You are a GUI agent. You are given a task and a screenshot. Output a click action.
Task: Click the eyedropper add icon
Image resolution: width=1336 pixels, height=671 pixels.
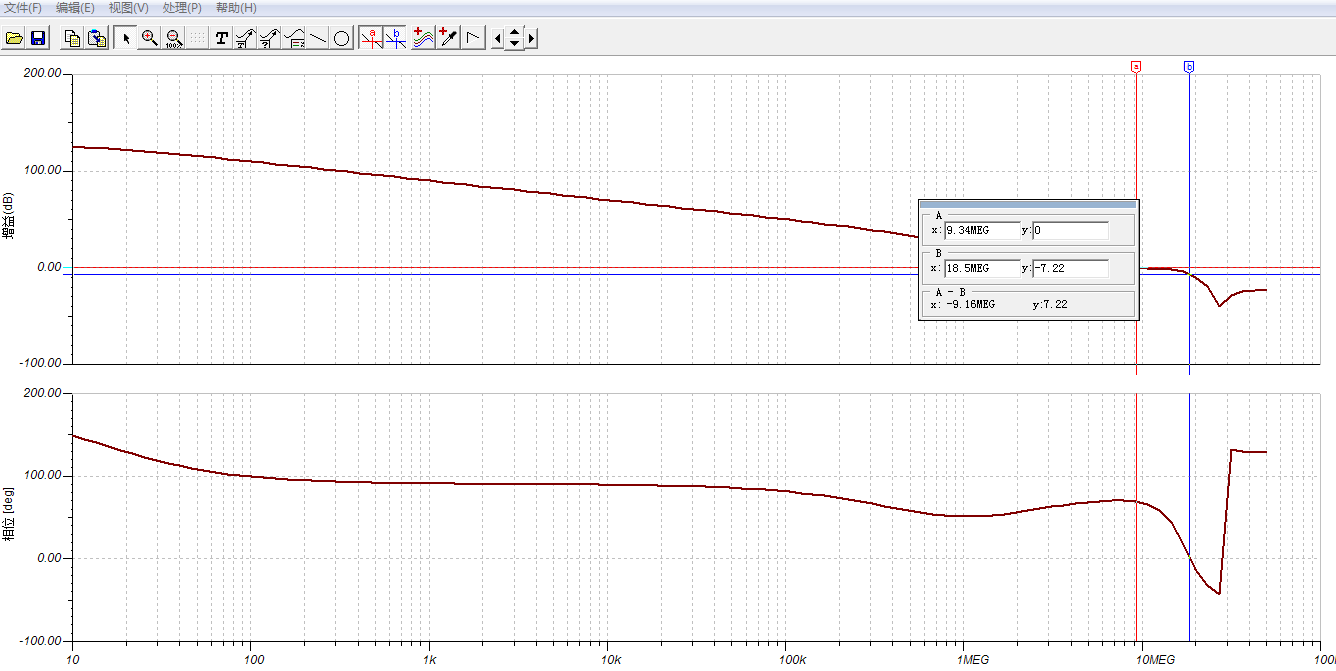coord(449,38)
